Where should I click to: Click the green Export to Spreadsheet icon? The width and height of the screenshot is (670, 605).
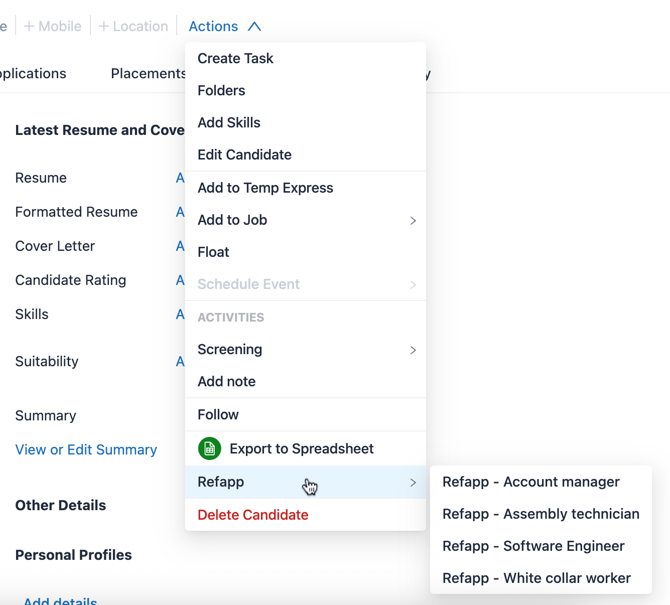pyautogui.click(x=209, y=449)
